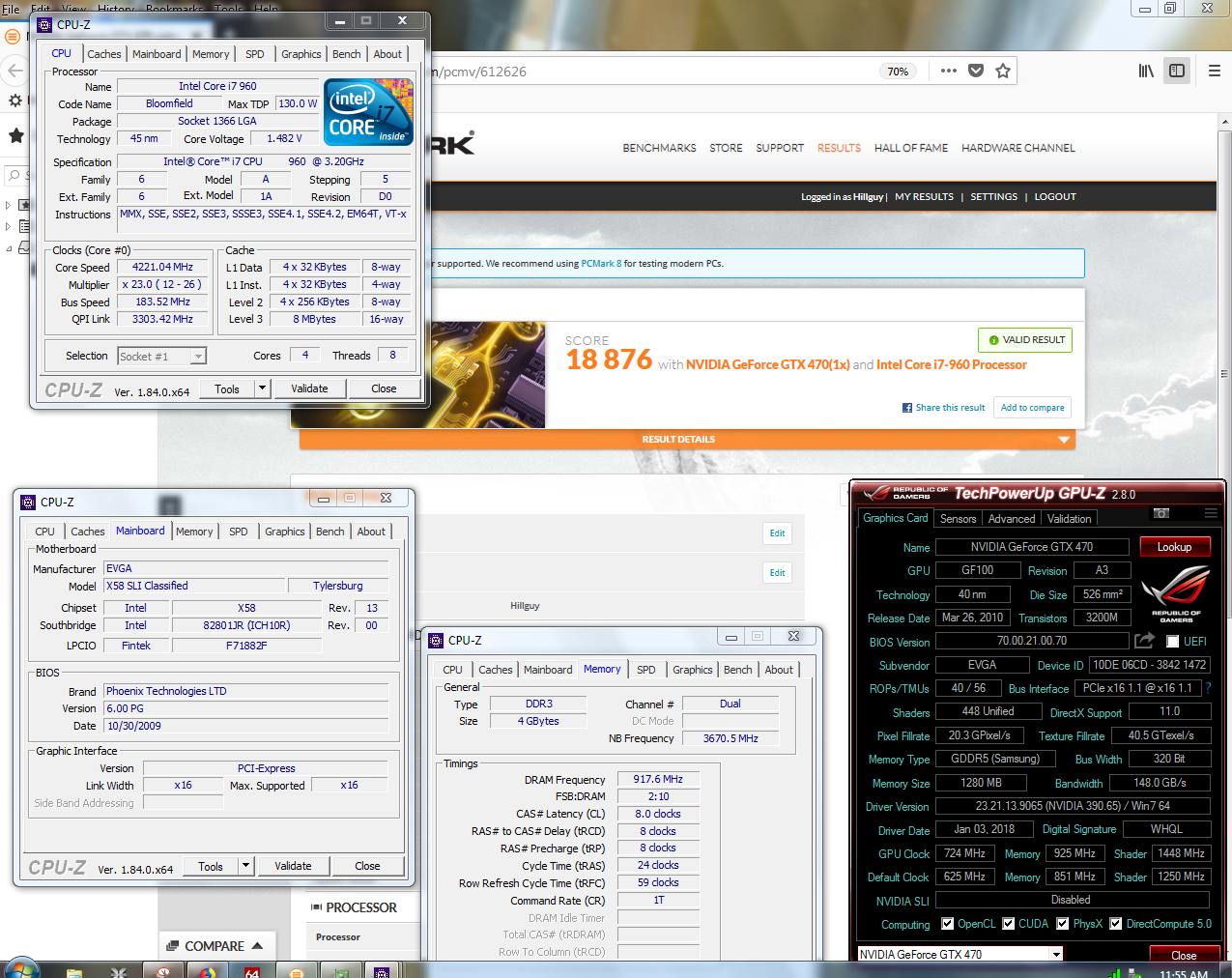Save page to Pocket in Firefox
This screenshot has width=1232, height=978.
[x=976, y=71]
